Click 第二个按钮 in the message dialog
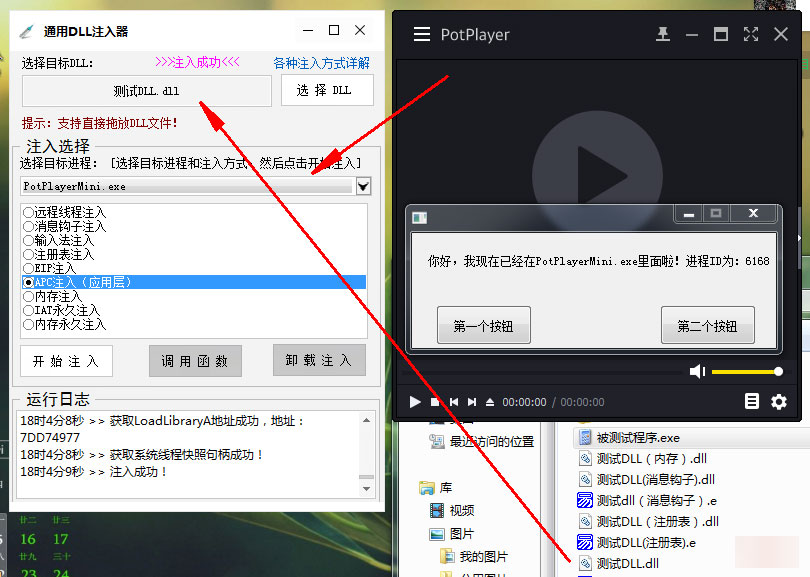 (x=708, y=325)
